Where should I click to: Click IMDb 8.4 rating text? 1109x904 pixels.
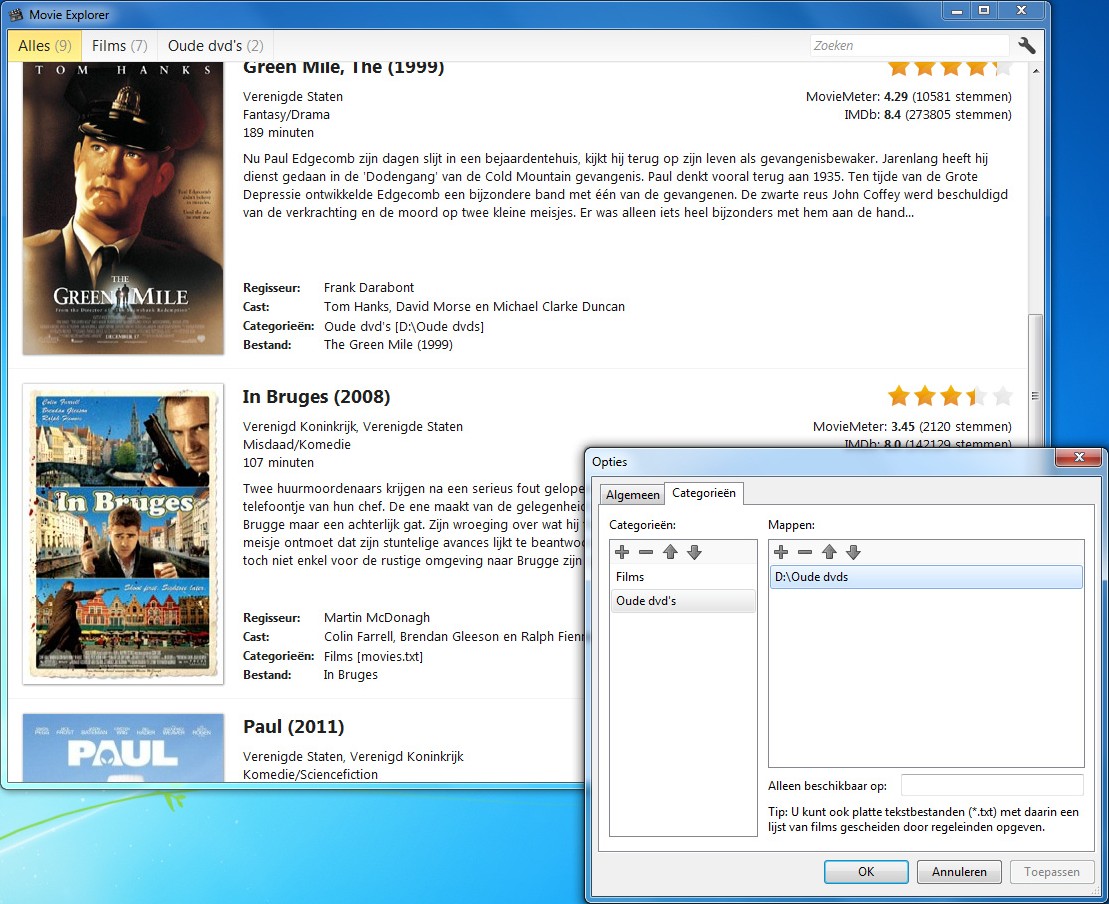coord(927,115)
